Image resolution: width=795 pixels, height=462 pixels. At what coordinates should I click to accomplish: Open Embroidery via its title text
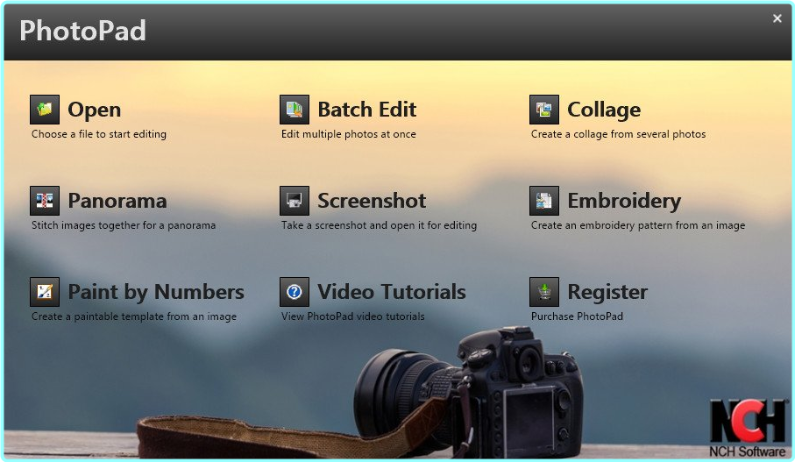pos(624,201)
